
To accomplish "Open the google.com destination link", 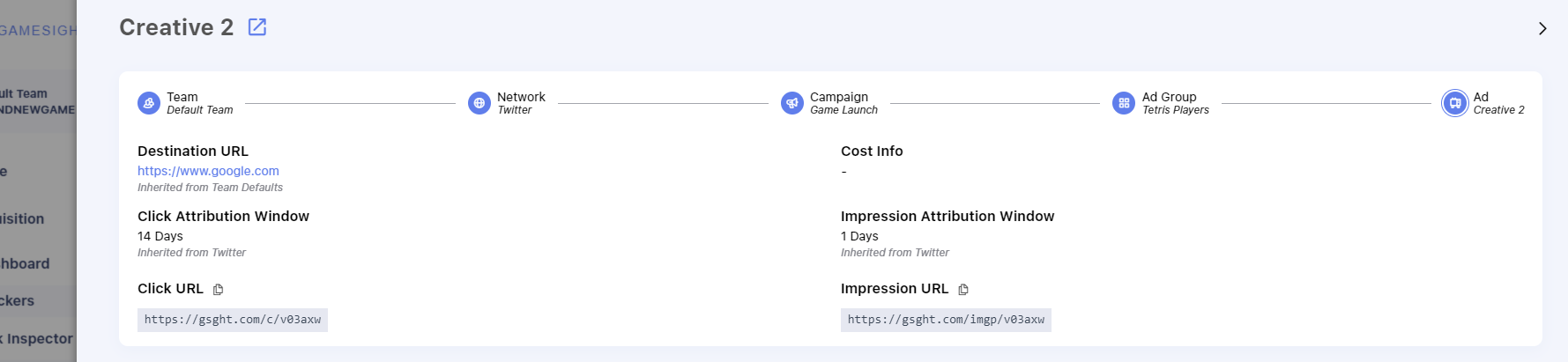I will [208, 171].
